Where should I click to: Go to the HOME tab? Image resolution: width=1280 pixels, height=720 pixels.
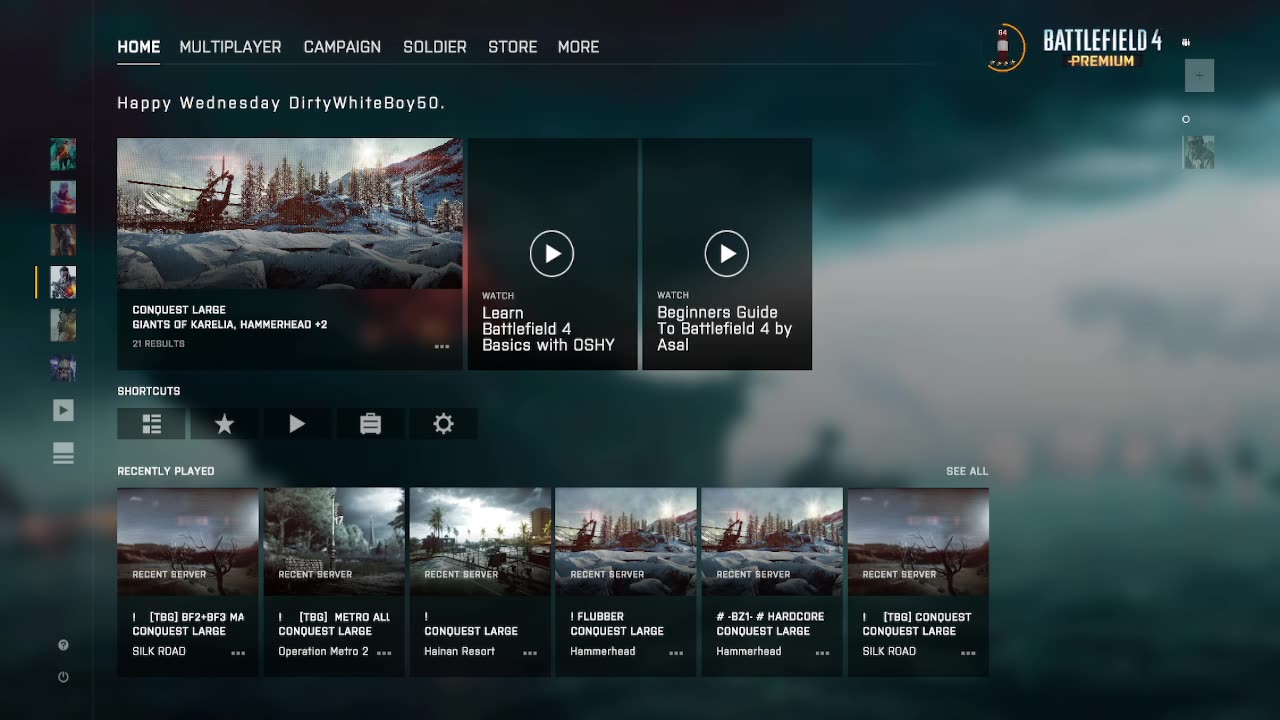tap(138, 47)
